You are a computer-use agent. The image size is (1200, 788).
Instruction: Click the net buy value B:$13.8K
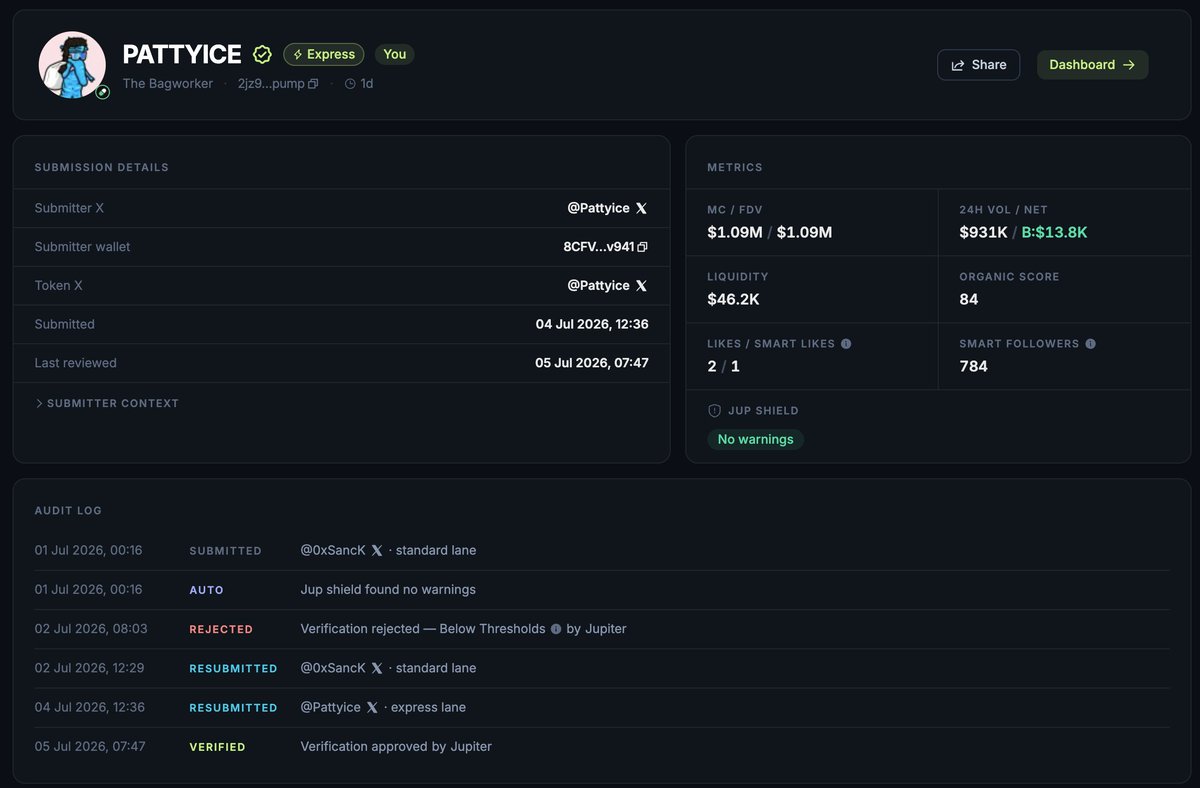point(1054,232)
